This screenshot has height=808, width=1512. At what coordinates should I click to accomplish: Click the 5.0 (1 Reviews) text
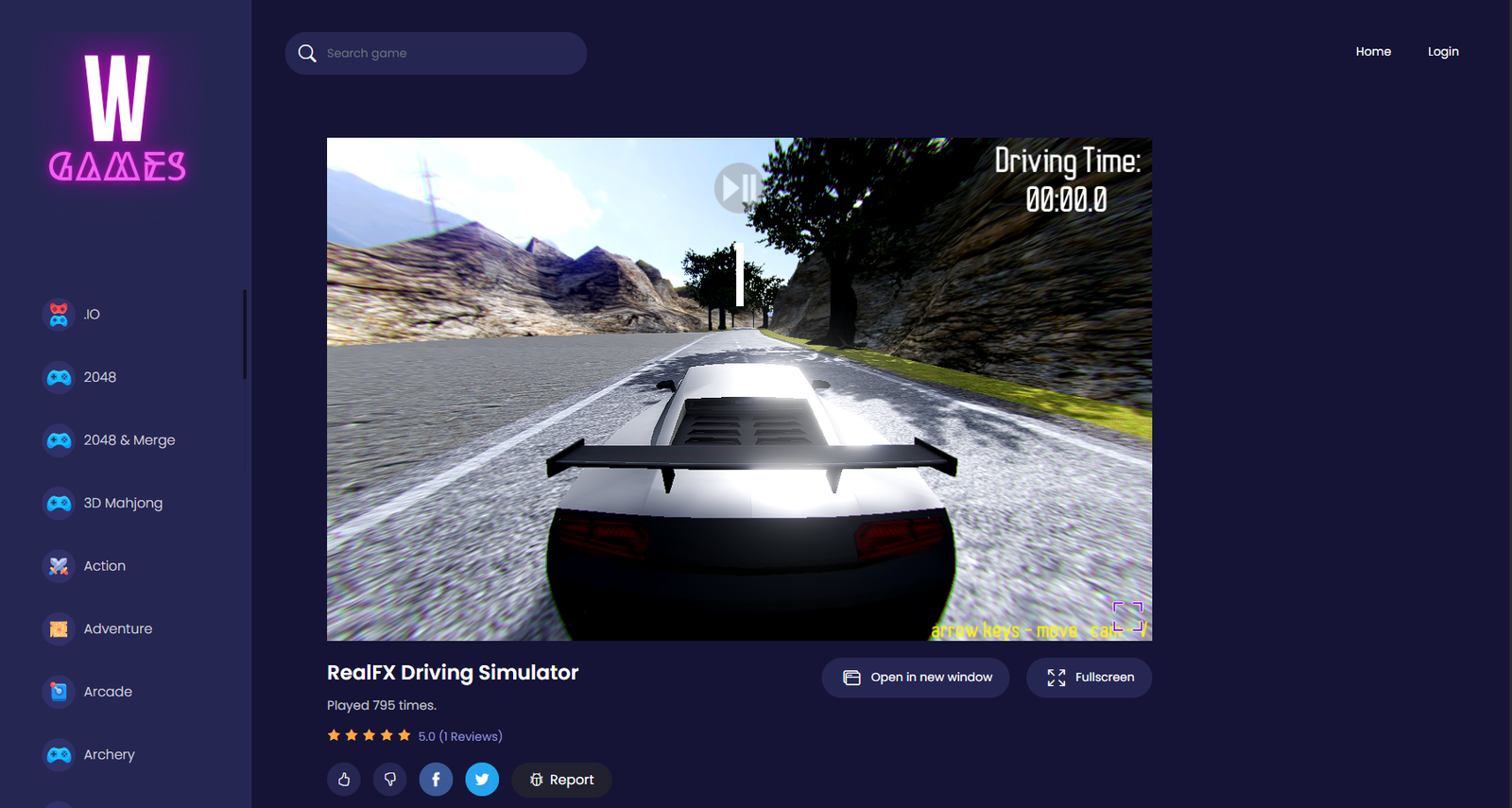click(x=460, y=736)
